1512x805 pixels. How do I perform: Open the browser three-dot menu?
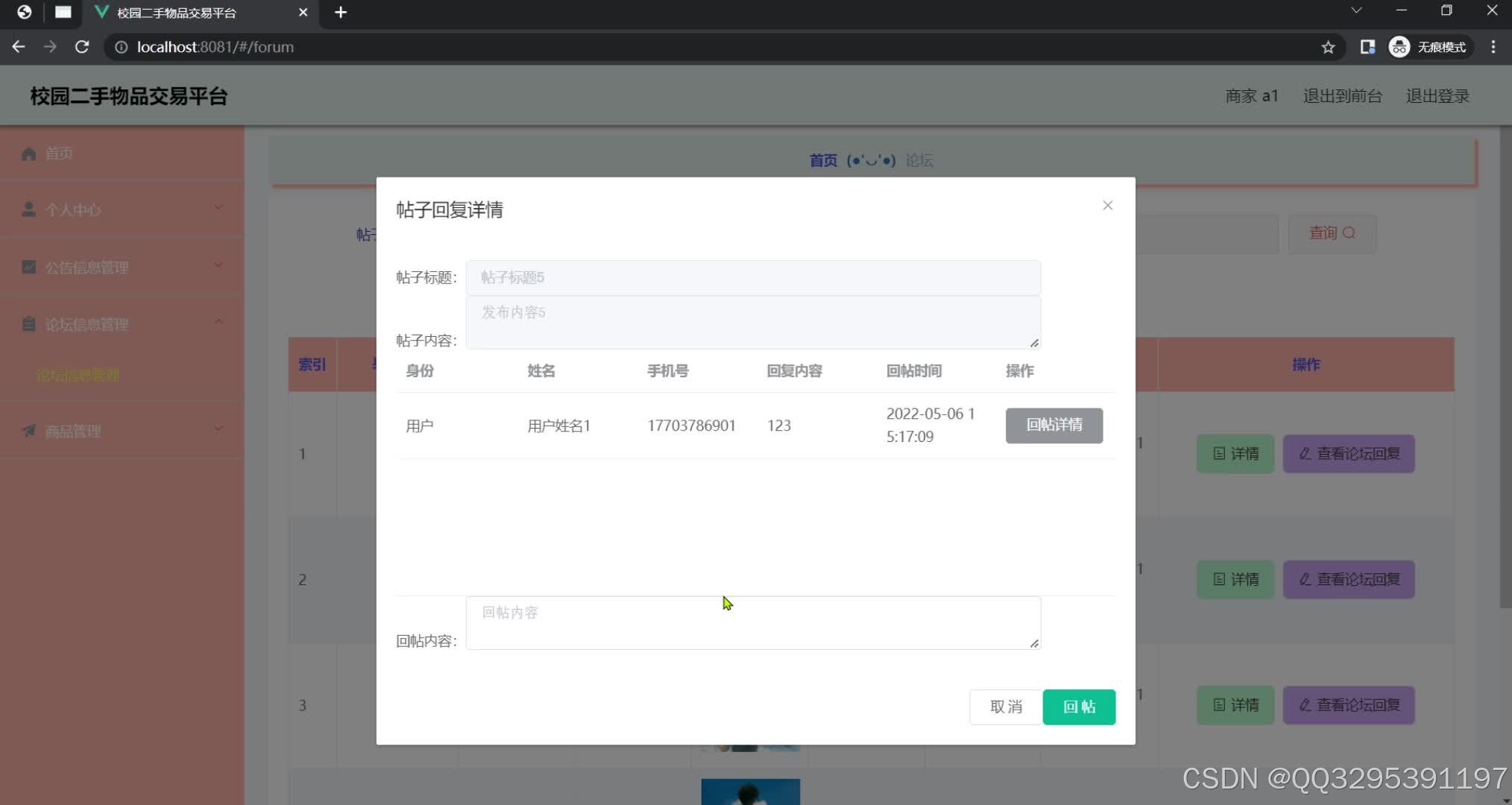pyautogui.click(x=1493, y=47)
